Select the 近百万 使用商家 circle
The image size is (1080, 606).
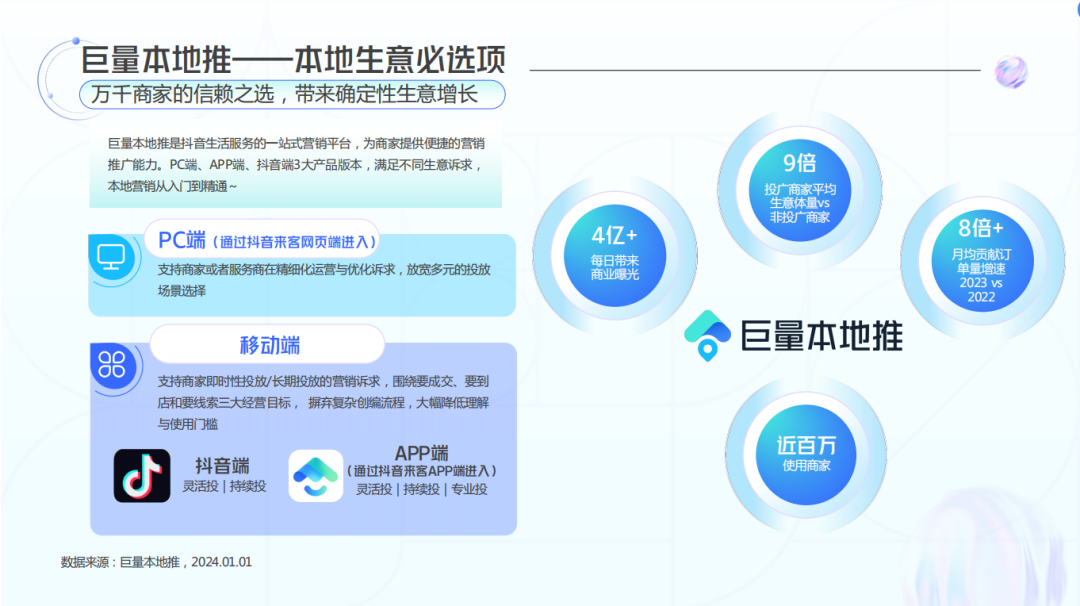pyautogui.click(x=806, y=454)
